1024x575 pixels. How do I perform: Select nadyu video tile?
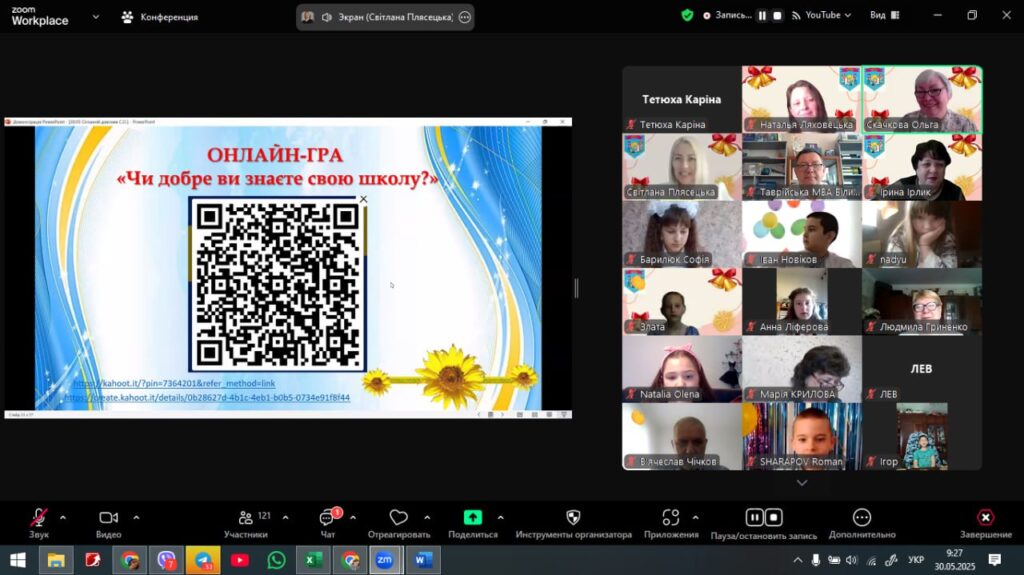(922, 234)
